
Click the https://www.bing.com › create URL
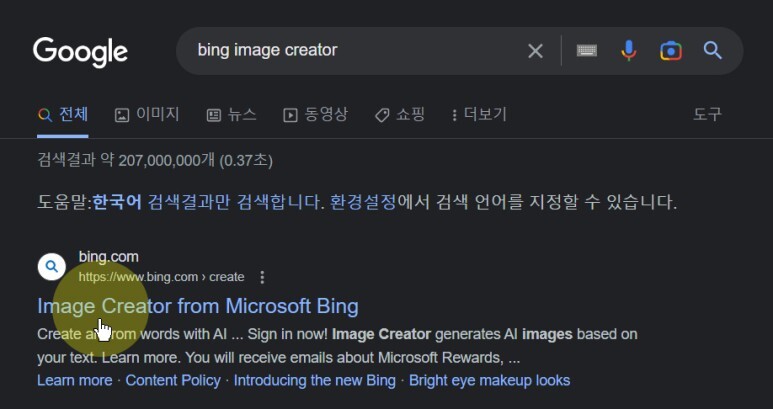[x=161, y=277]
